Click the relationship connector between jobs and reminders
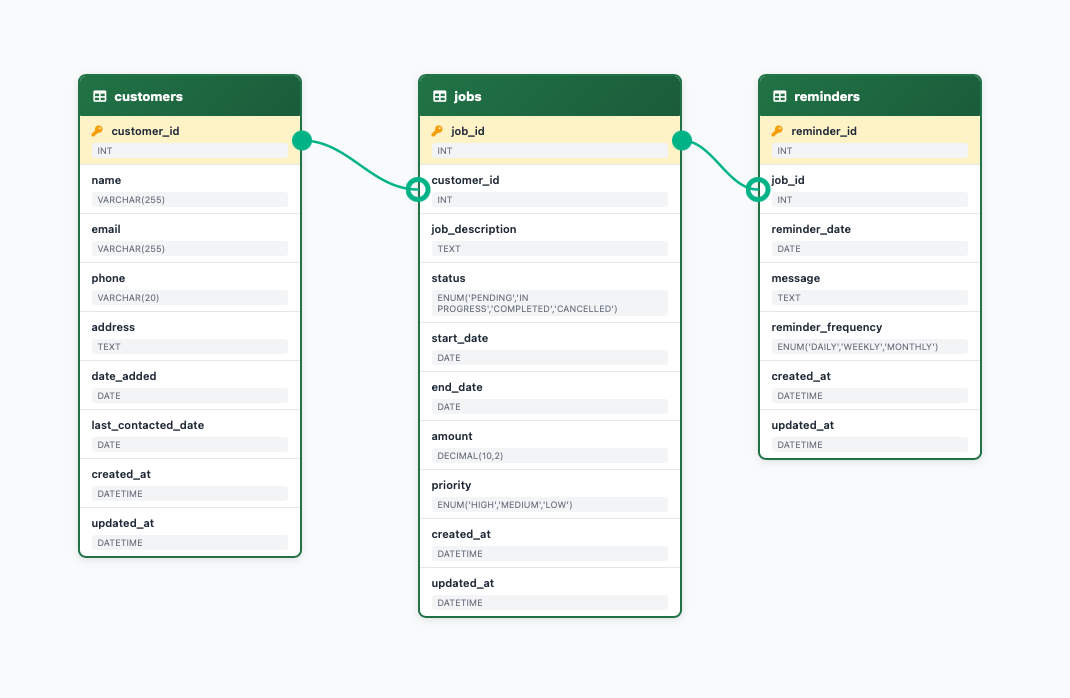 pos(720,165)
